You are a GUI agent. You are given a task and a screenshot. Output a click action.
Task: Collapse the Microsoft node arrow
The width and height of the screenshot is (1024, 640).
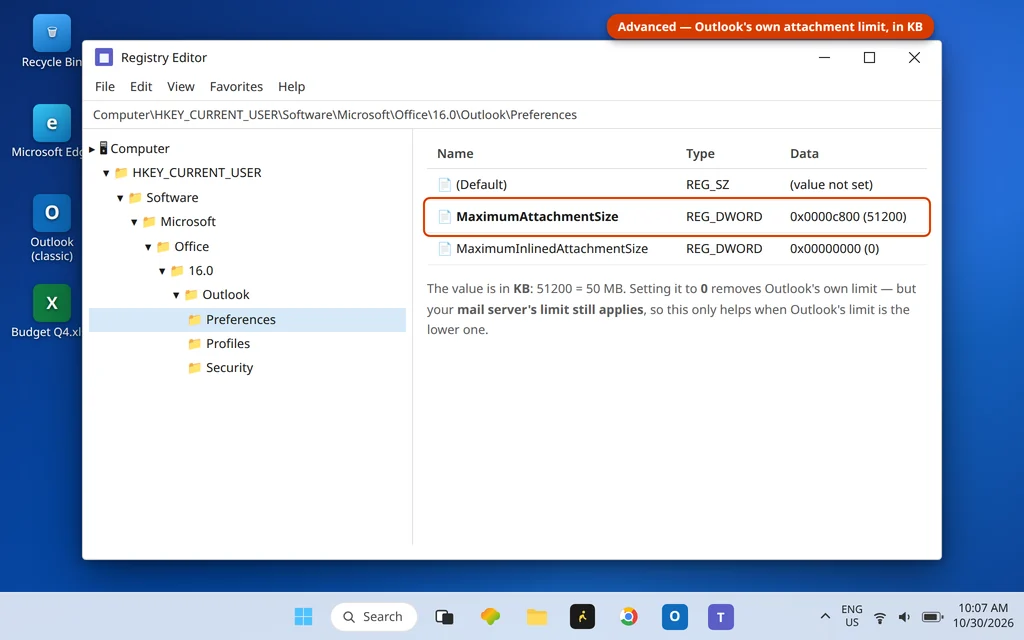pyautogui.click(x=134, y=223)
